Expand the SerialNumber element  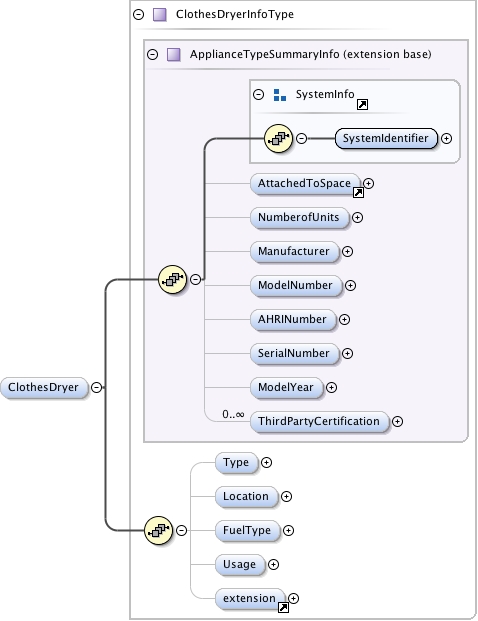[347, 353]
